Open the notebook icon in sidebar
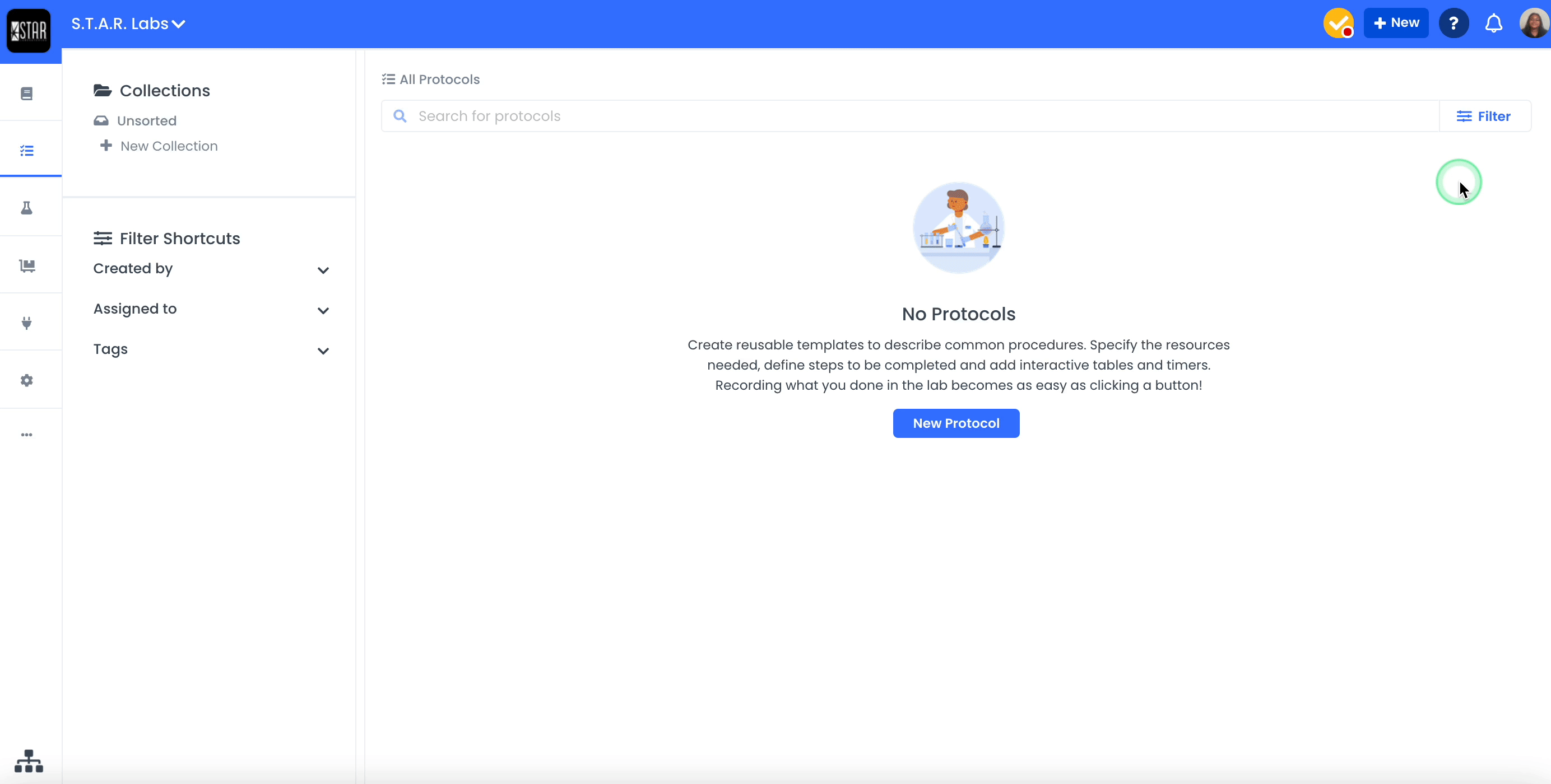1551x784 pixels. pyautogui.click(x=26, y=94)
